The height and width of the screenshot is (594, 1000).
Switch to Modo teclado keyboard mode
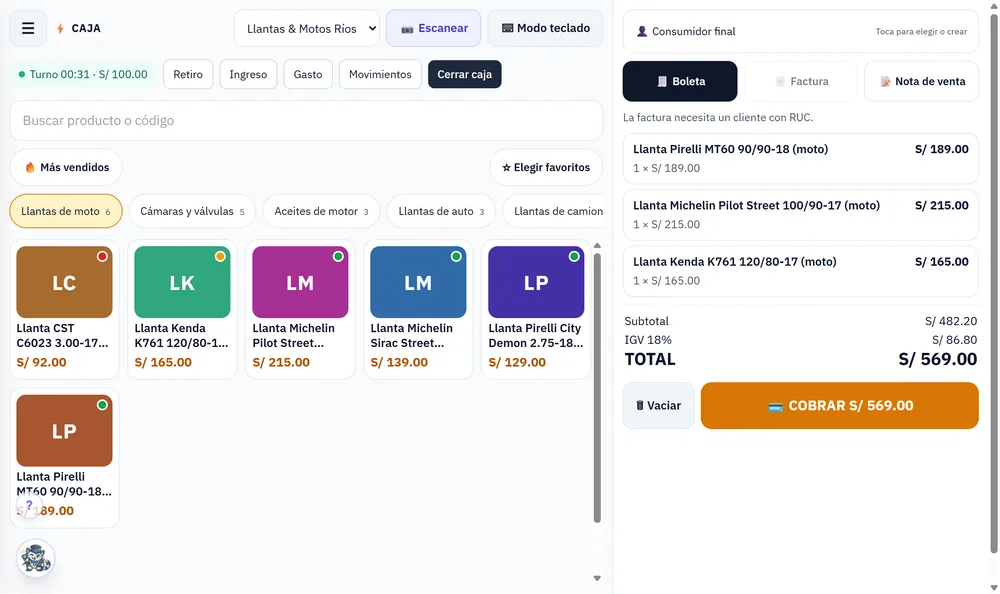pos(545,28)
